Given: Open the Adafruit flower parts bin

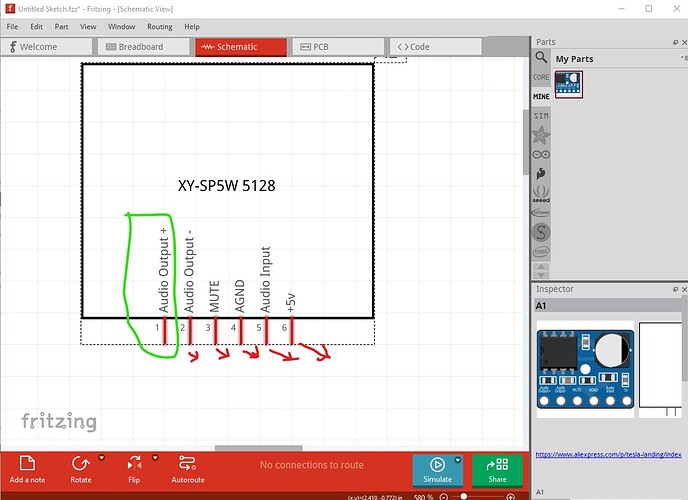Looking at the screenshot, I should [x=541, y=134].
